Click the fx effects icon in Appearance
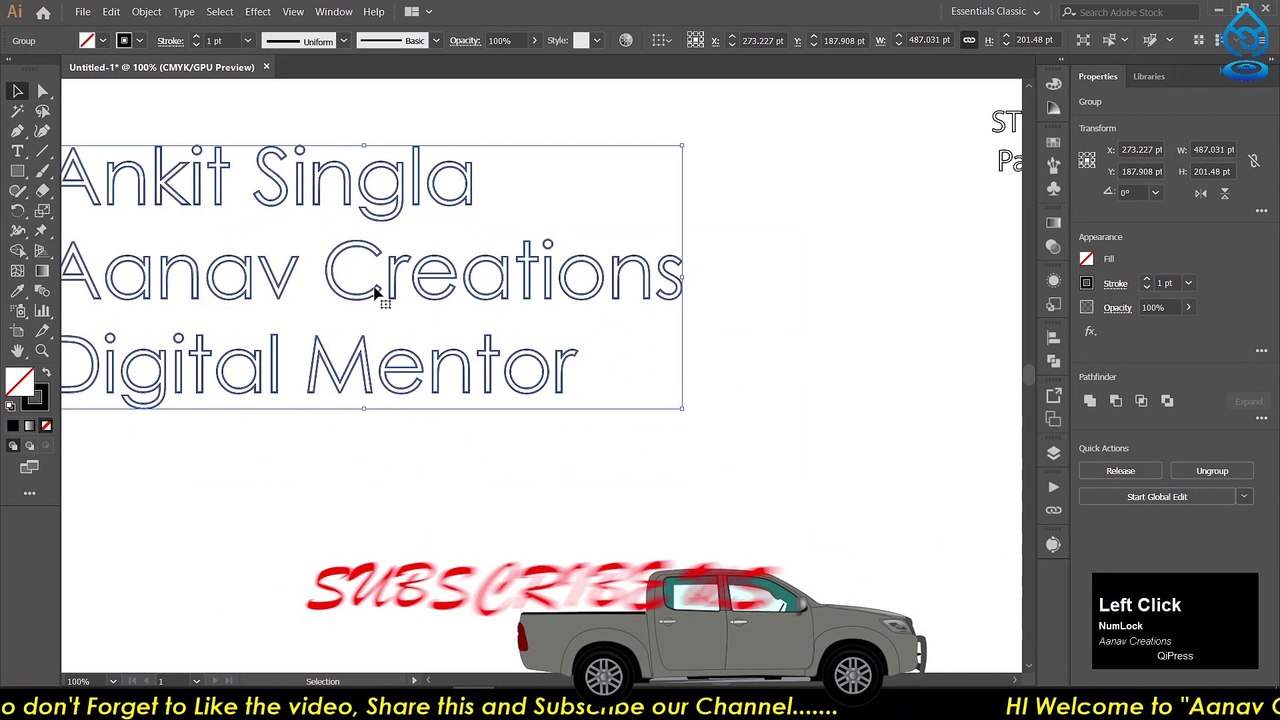This screenshot has width=1280, height=720. click(1090, 331)
